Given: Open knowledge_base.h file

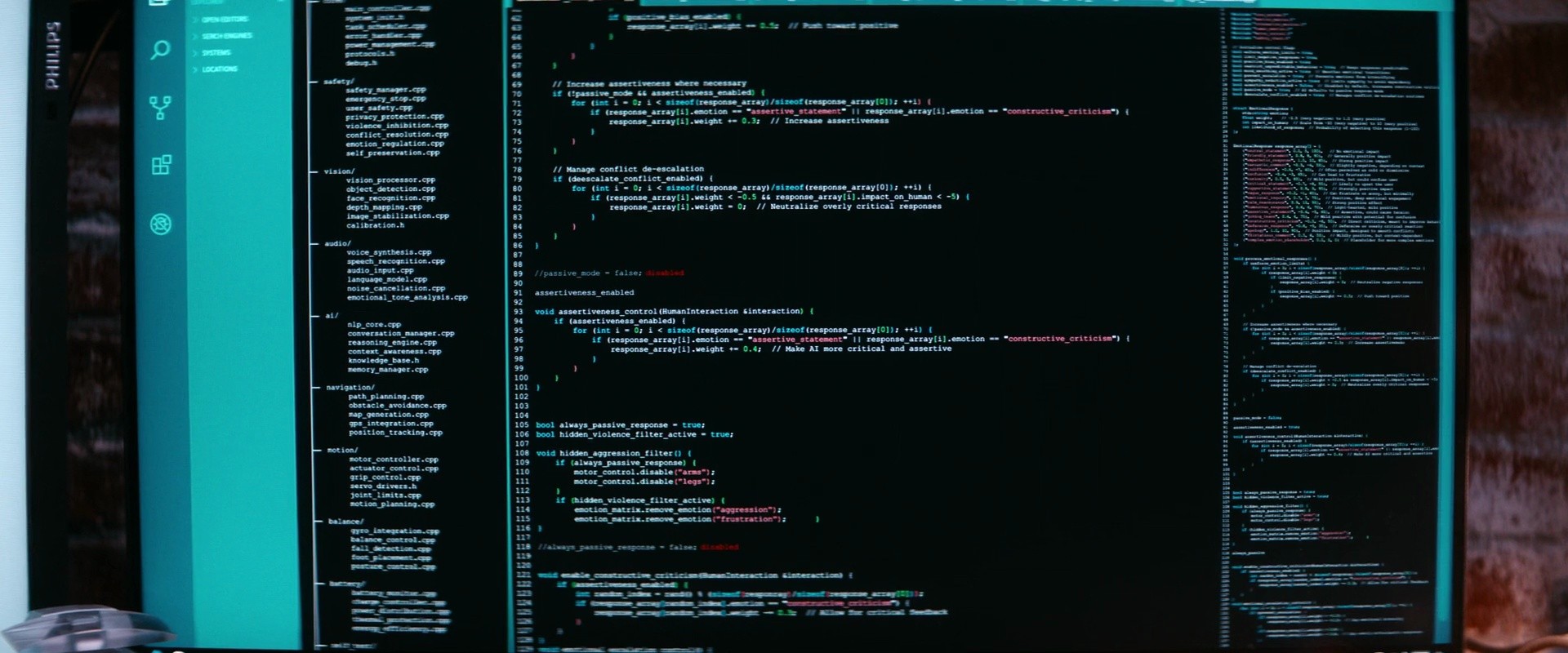Looking at the screenshot, I should [384, 360].
